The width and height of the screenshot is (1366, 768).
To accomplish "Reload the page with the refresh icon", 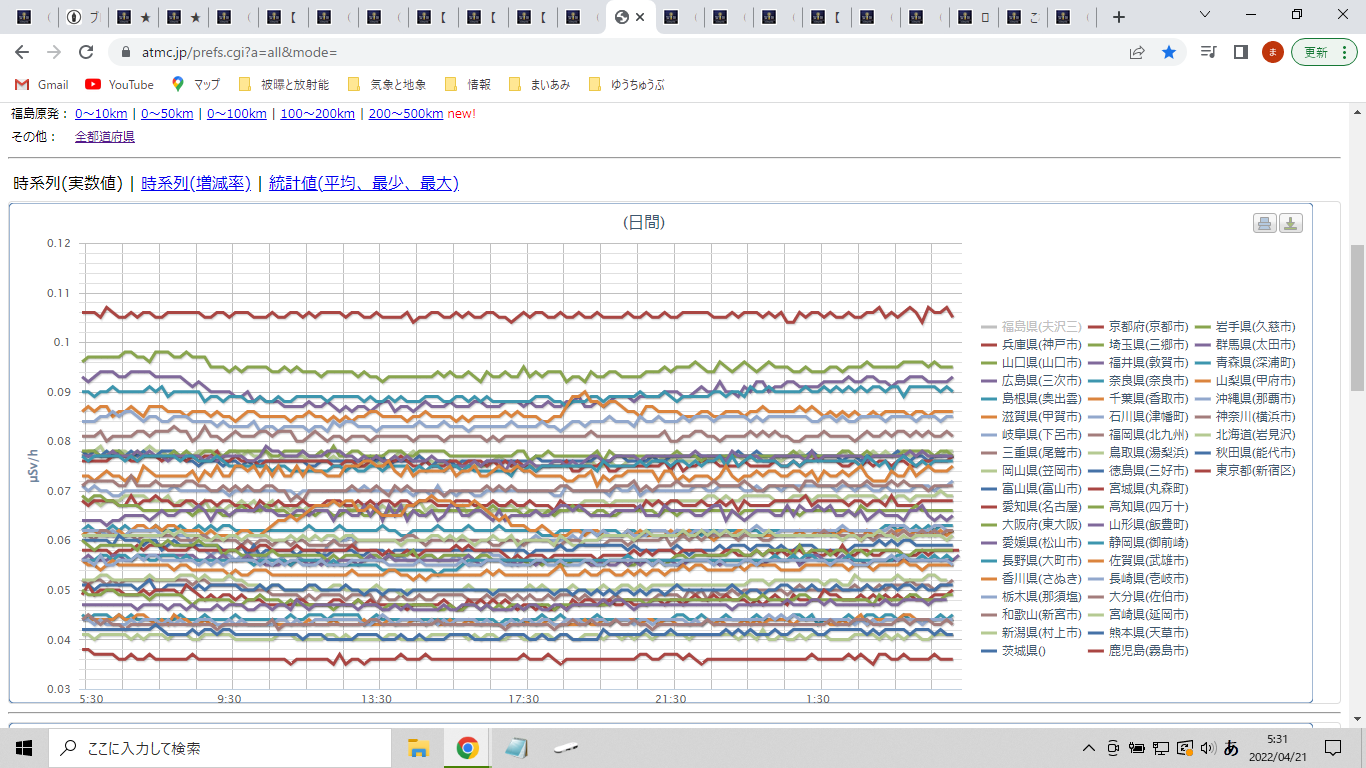I will point(86,52).
